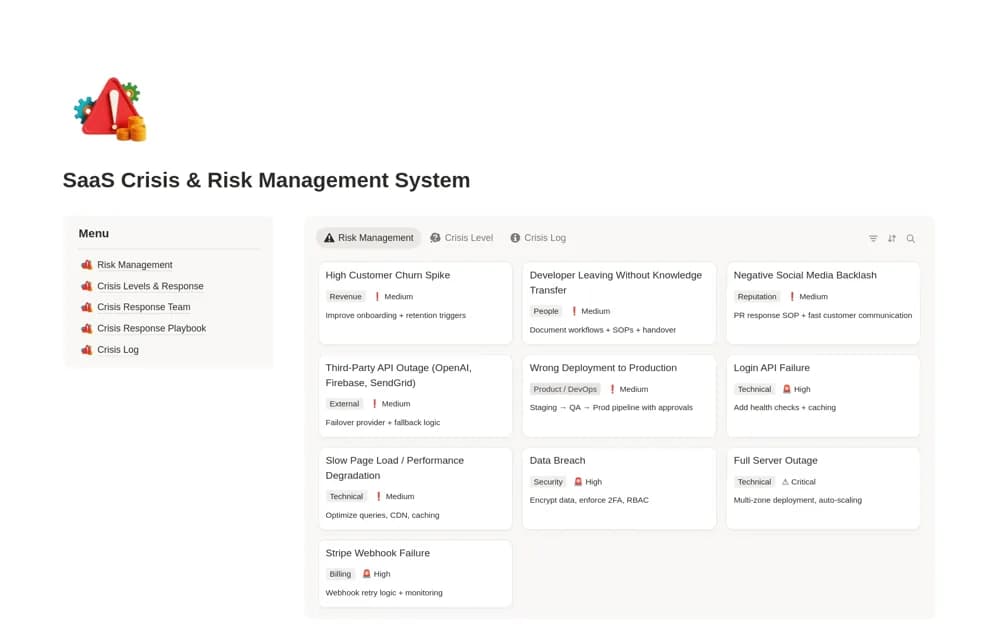Open Risk Management page from Menu
Screen dimensions: 1000x624
click(x=135, y=265)
